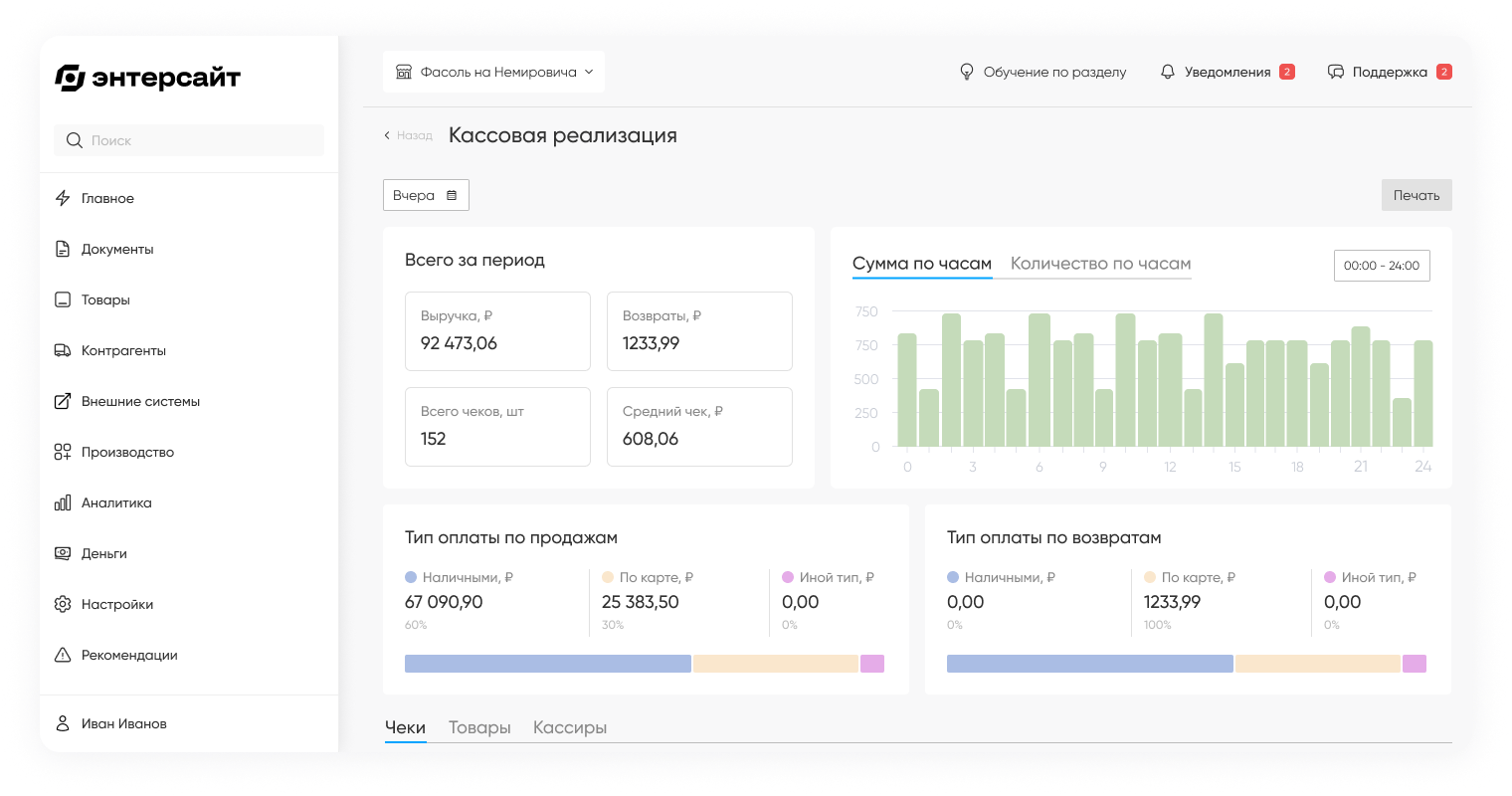Screen dimensions: 1512x796
Task: Open Обучение по разделу link
Action: click(x=1042, y=72)
